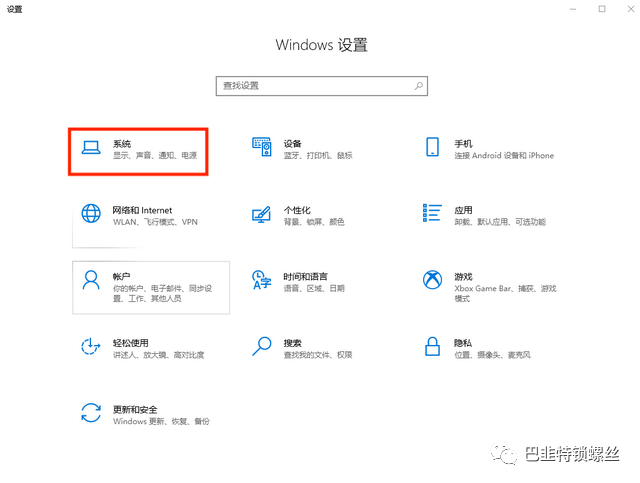This screenshot has width=640, height=483.
Task: Open the 隐私 lock icon
Action: pos(432,346)
